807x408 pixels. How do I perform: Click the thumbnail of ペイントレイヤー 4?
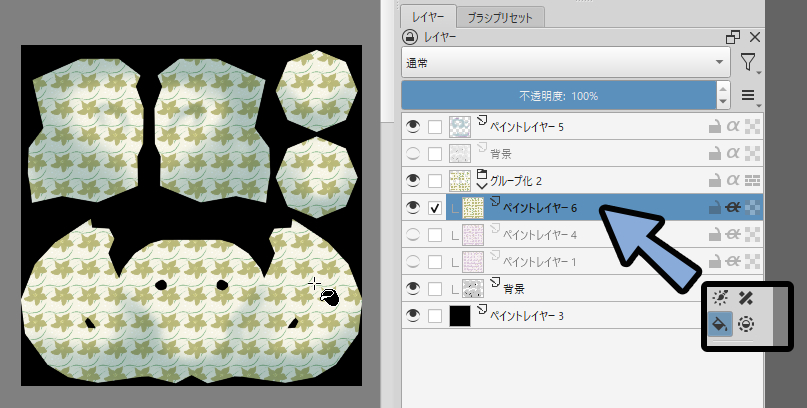click(473, 235)
